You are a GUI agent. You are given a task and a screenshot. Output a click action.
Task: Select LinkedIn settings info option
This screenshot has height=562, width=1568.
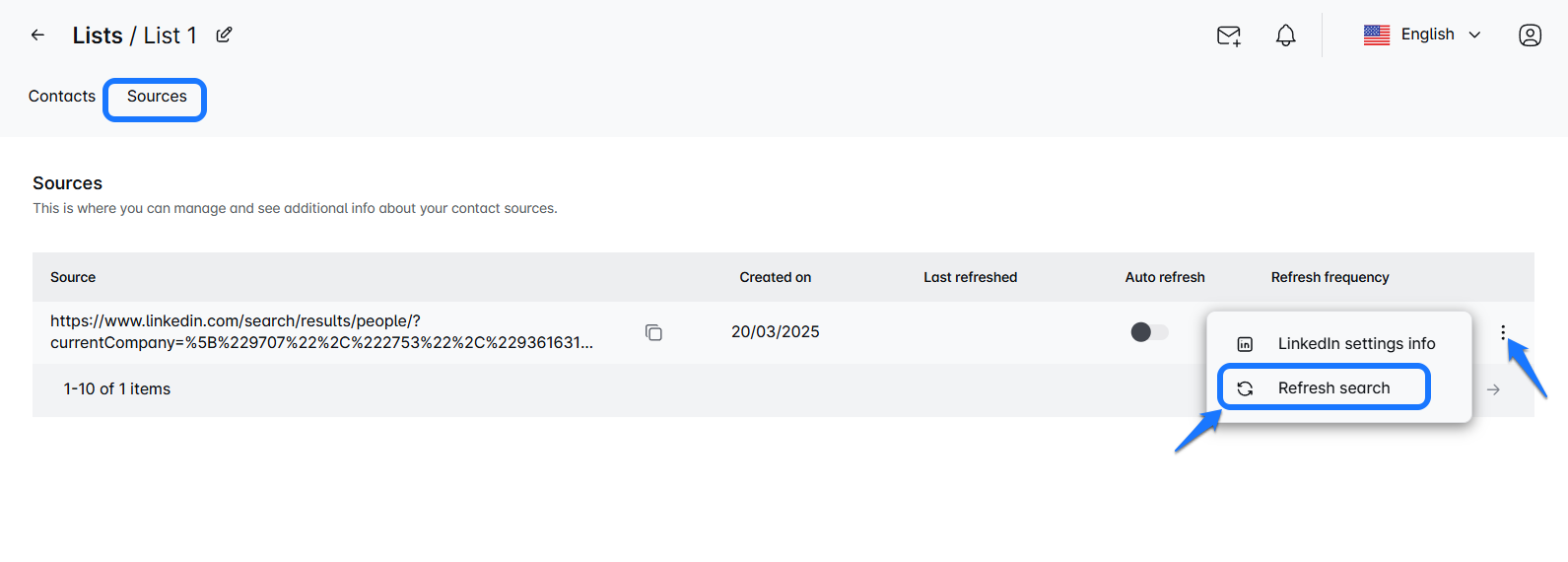(x=1356, y=344)
